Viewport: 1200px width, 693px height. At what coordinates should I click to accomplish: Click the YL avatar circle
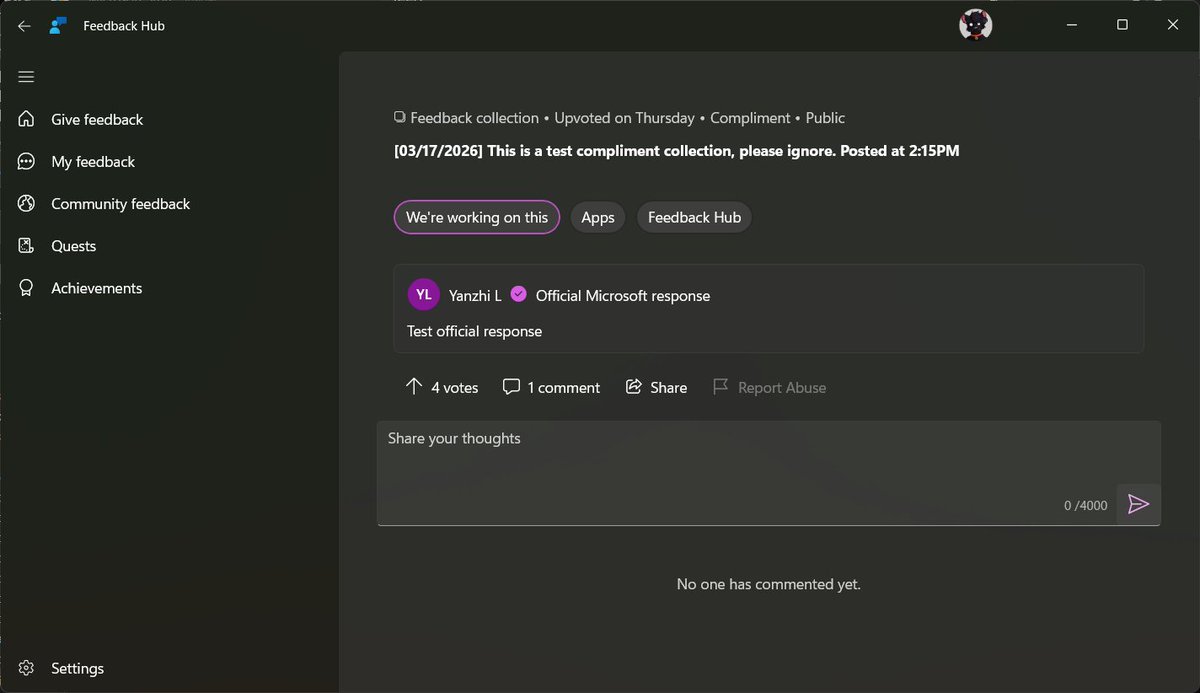424,294
